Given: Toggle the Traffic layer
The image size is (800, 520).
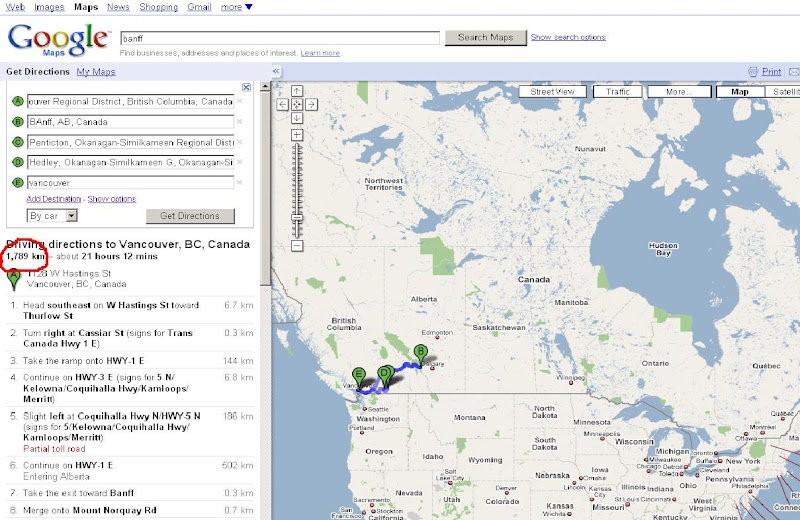Looking at the screenshot, I should pyautogui.click(x=618, y=92).
